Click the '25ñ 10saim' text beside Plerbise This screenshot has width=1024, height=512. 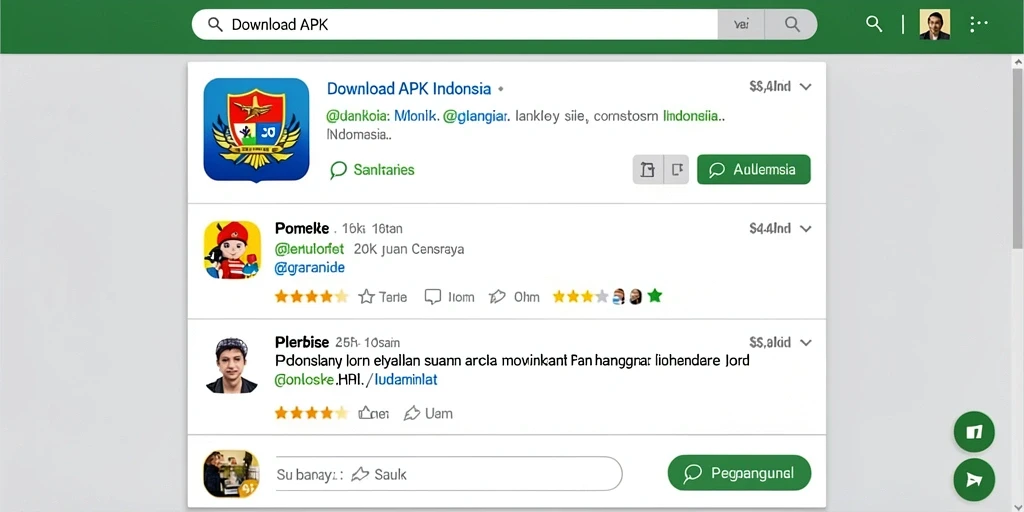click(368, 342)
